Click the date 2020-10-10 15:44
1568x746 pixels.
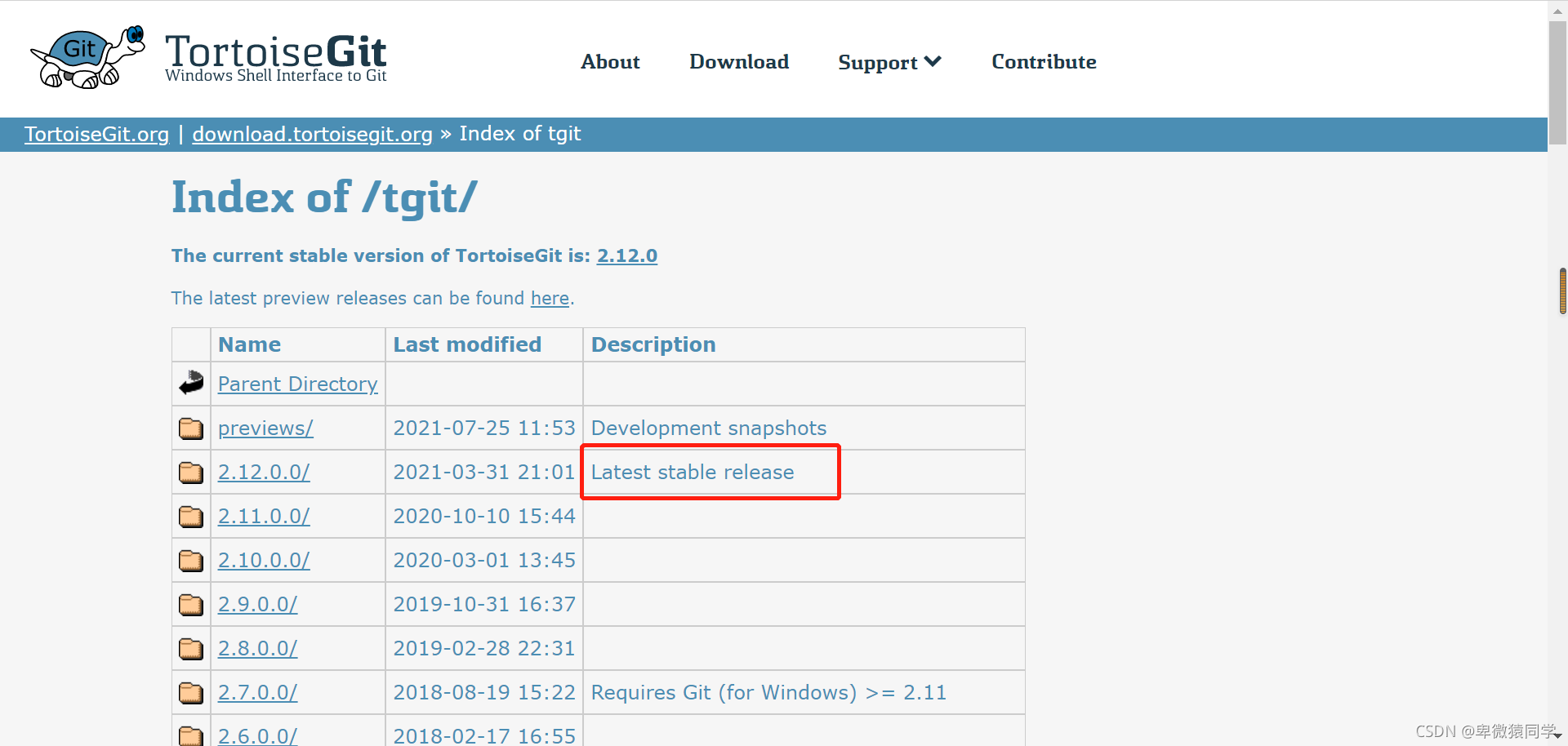pyautogui.click(x=484, y=516)
